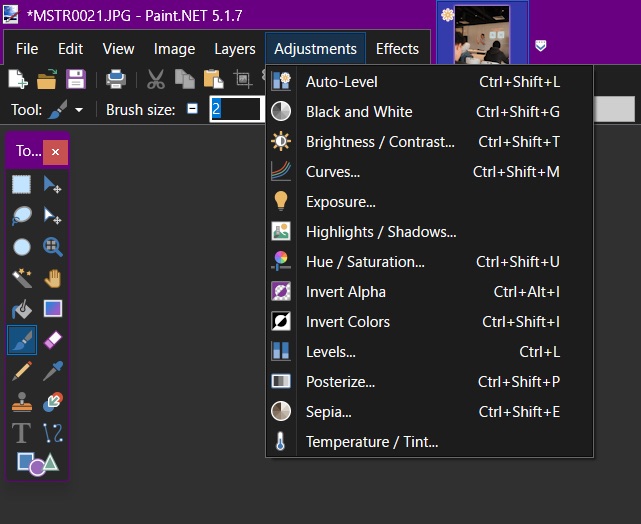This screenshot has width=641, height=524.
Task: Select the Clone Stamp tool
Action: [22, 402]
